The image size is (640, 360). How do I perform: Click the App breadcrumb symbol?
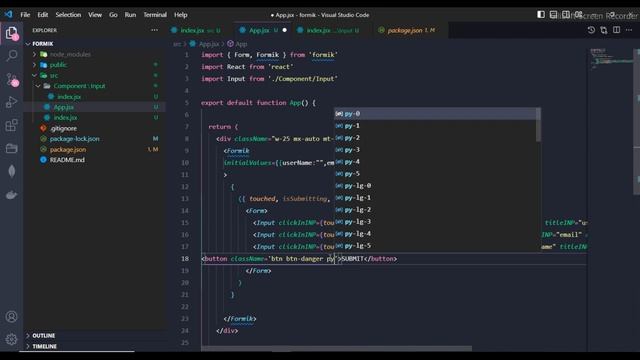point(237,44)
